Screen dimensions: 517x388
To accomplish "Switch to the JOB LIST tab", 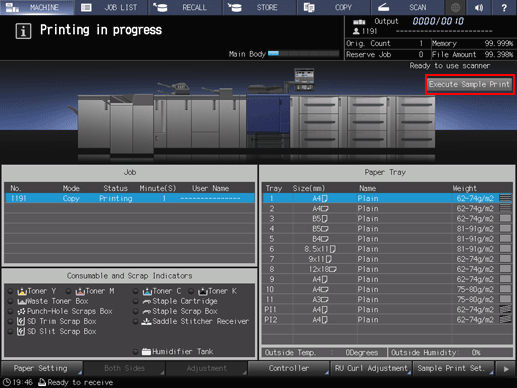I will (111, 7).
